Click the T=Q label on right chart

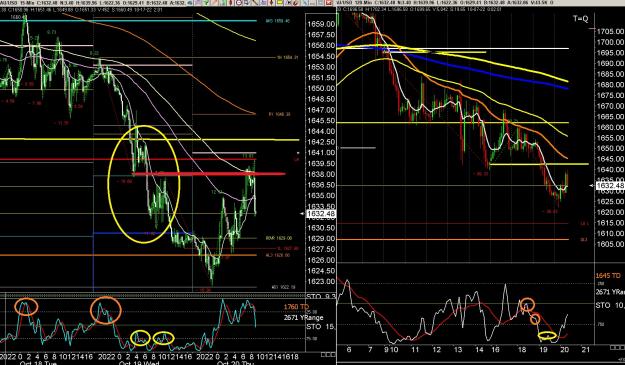pos(580,19)
